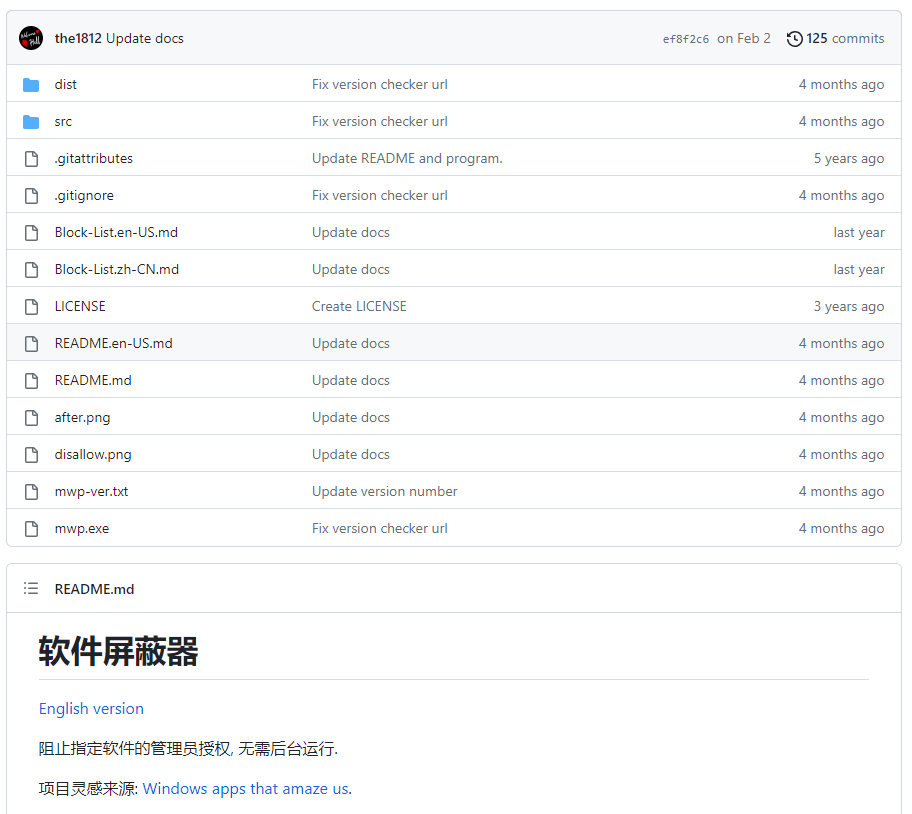Click the after.png file icon

(x=31, y=418)
